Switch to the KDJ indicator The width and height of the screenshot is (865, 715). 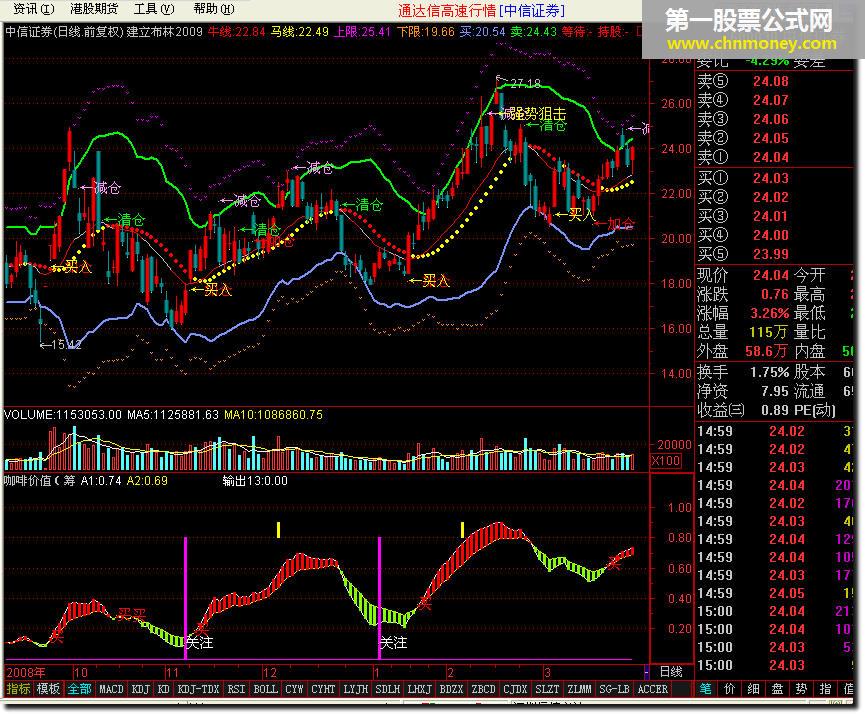coord(141,689)
